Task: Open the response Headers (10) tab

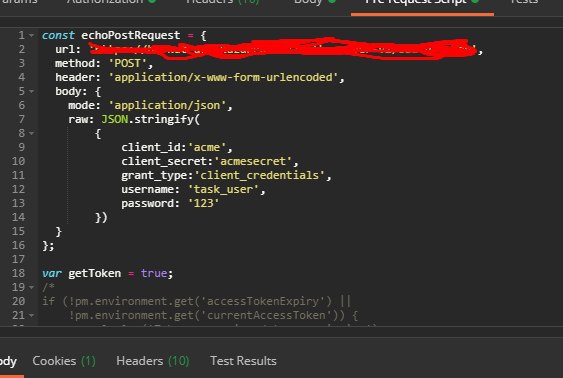Action: click(153, 361)
